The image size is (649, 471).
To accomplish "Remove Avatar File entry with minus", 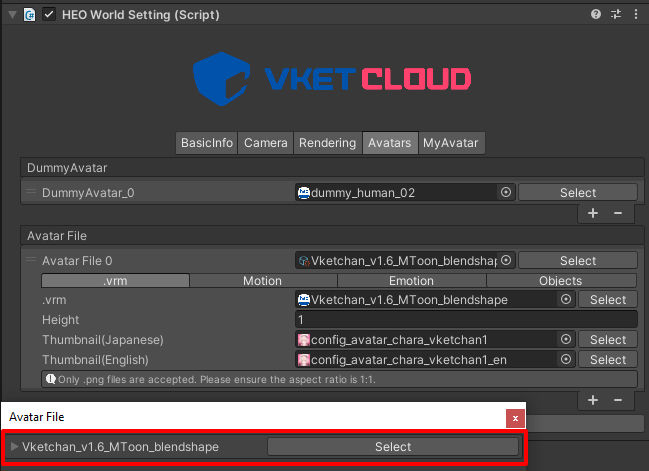I will tap(618, 400).
